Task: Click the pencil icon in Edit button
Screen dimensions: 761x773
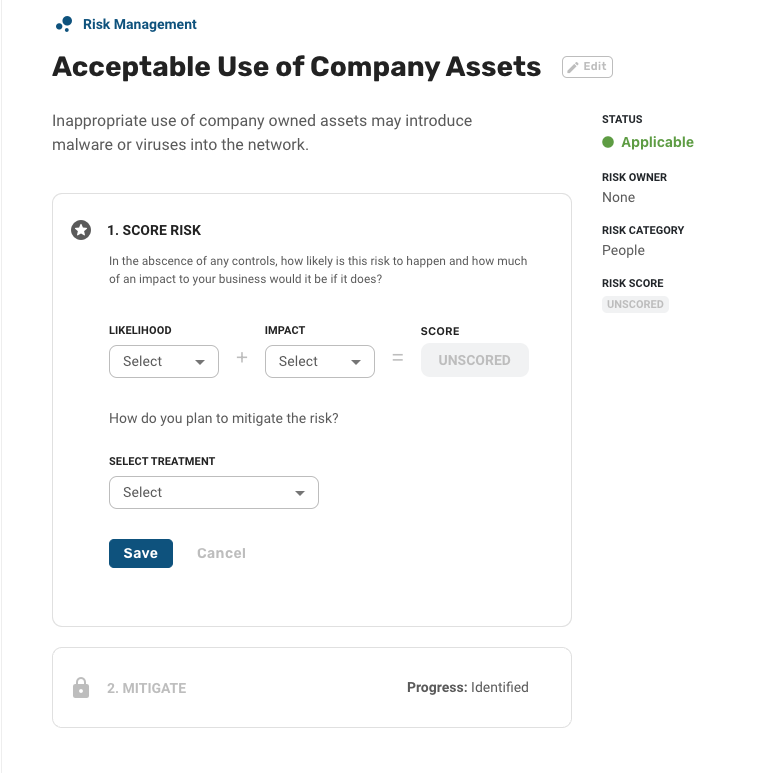Action: click(x=573, y=67)
